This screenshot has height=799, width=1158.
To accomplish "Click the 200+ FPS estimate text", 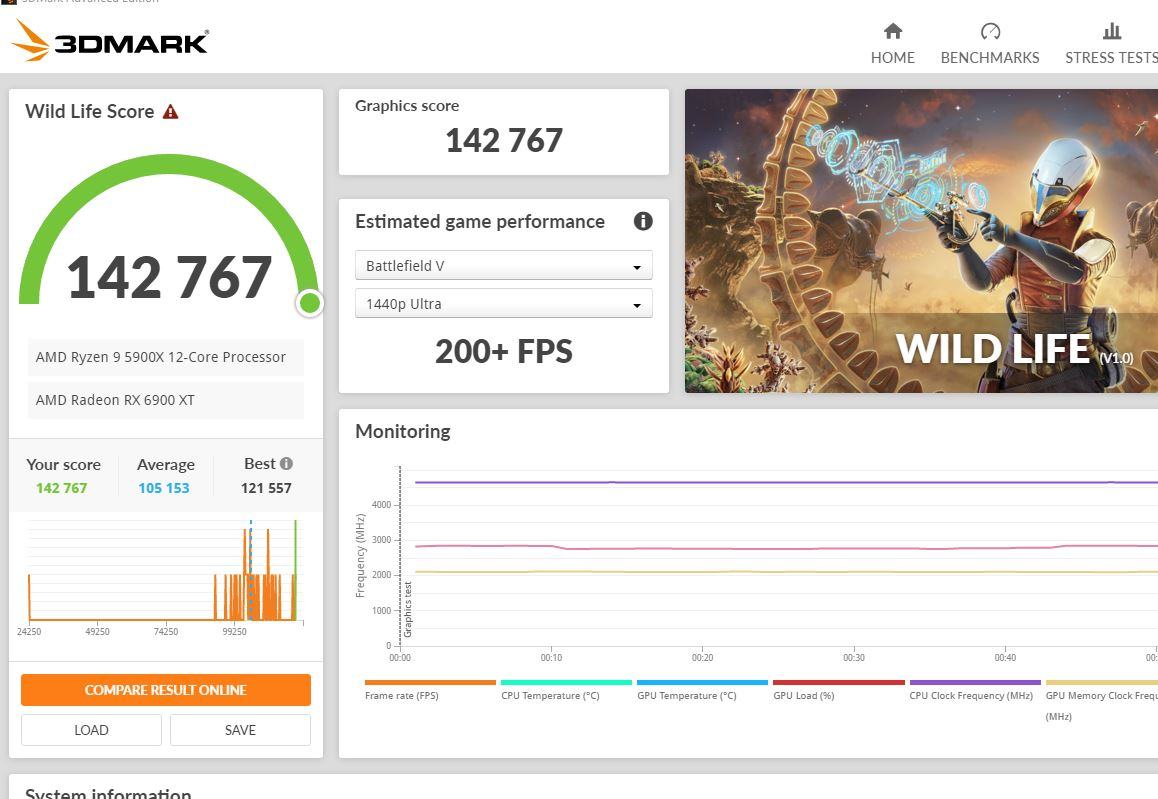I will (504, 352).
